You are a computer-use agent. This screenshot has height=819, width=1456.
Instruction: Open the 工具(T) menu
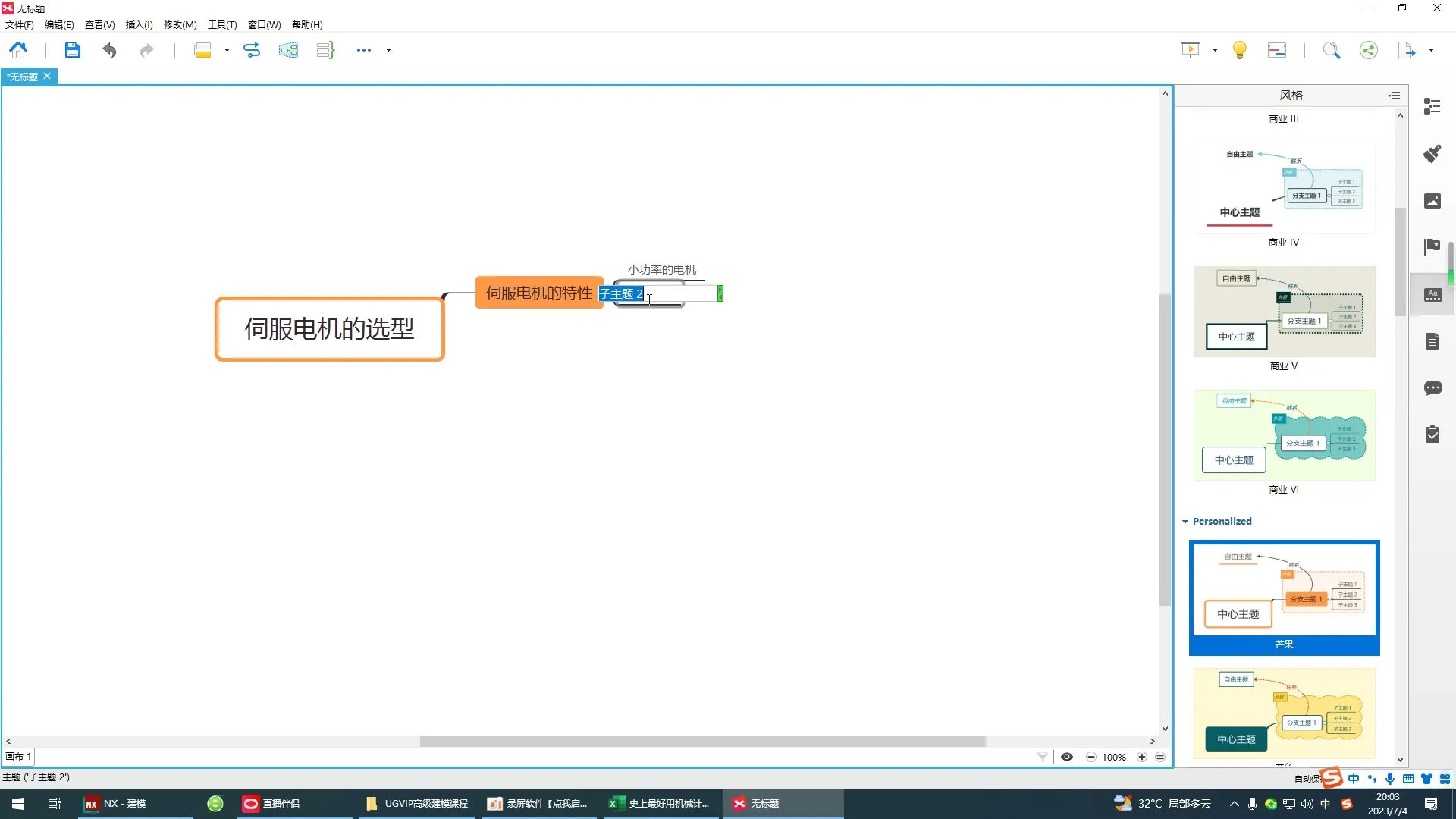[222, 24]
